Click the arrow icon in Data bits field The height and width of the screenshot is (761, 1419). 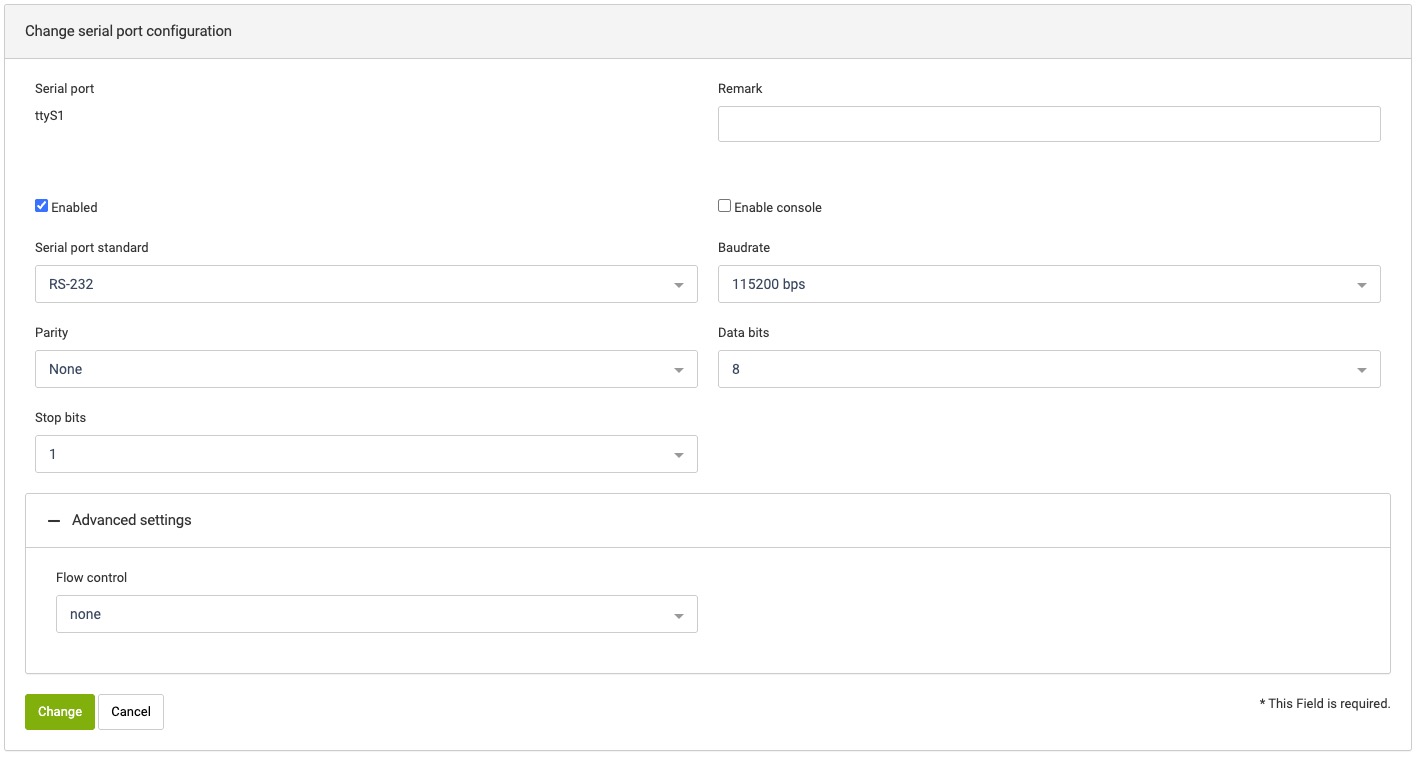[1361, 370]
